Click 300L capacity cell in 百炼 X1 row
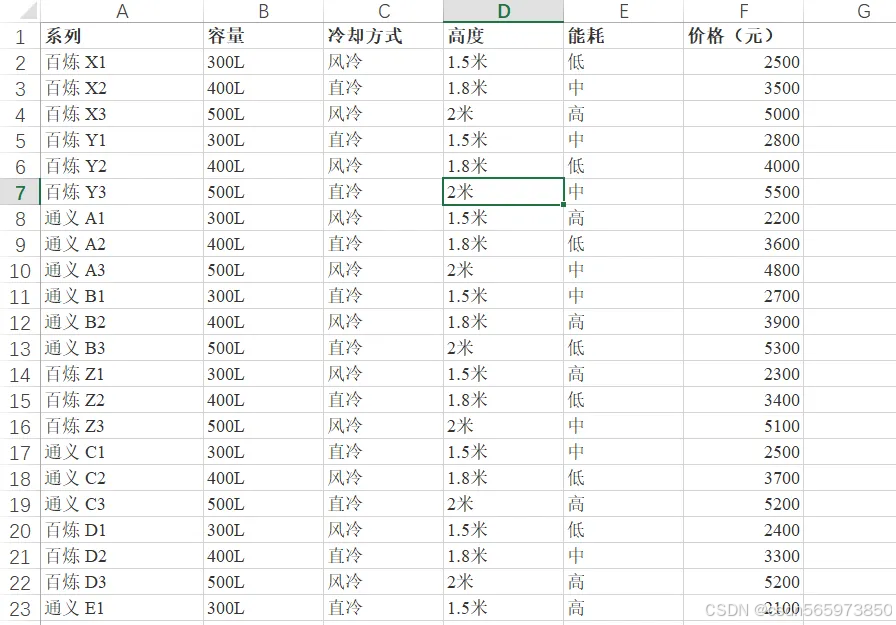896x625 pixels. pos(263,62)
